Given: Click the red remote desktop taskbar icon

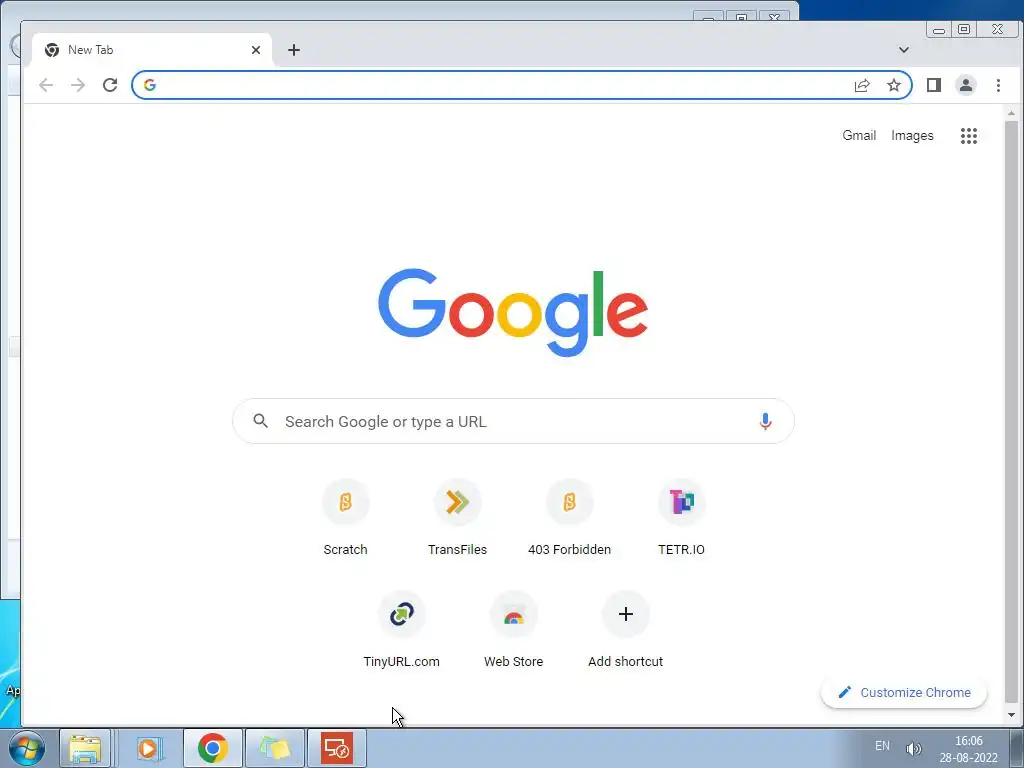Looking at the screenshot, I should click(336, 748).
